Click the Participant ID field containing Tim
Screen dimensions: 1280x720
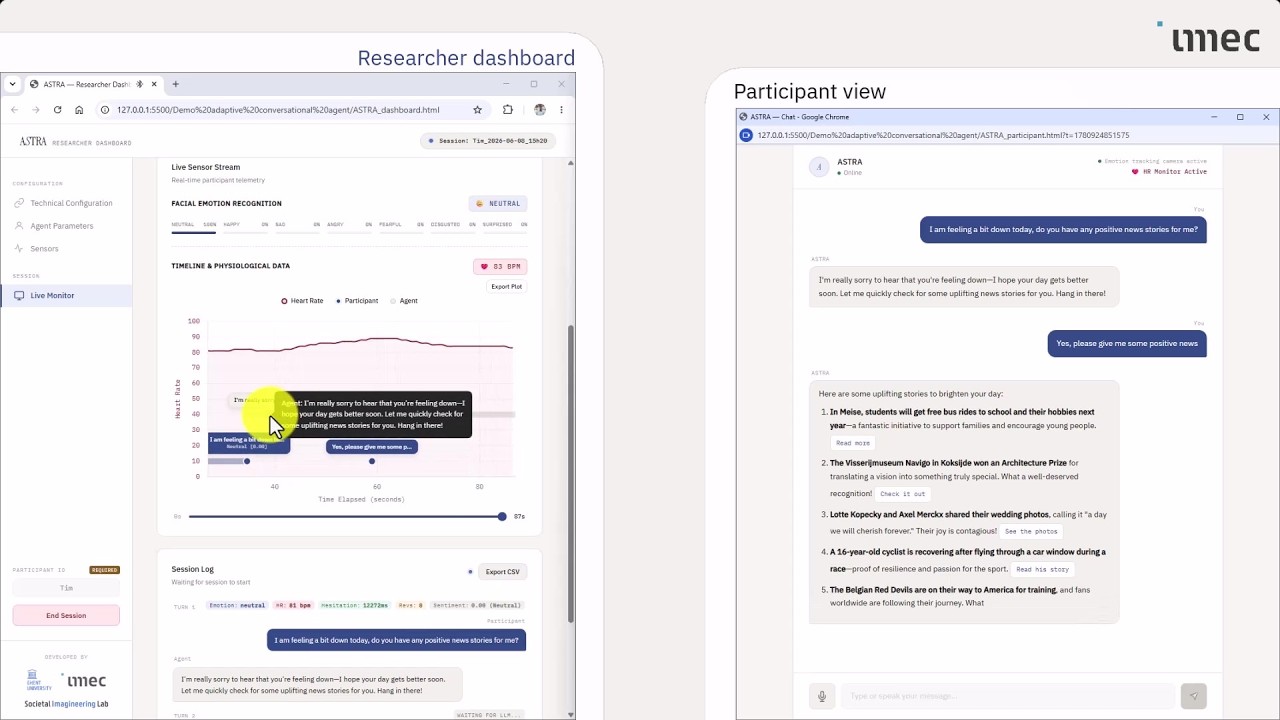(66, 588)
